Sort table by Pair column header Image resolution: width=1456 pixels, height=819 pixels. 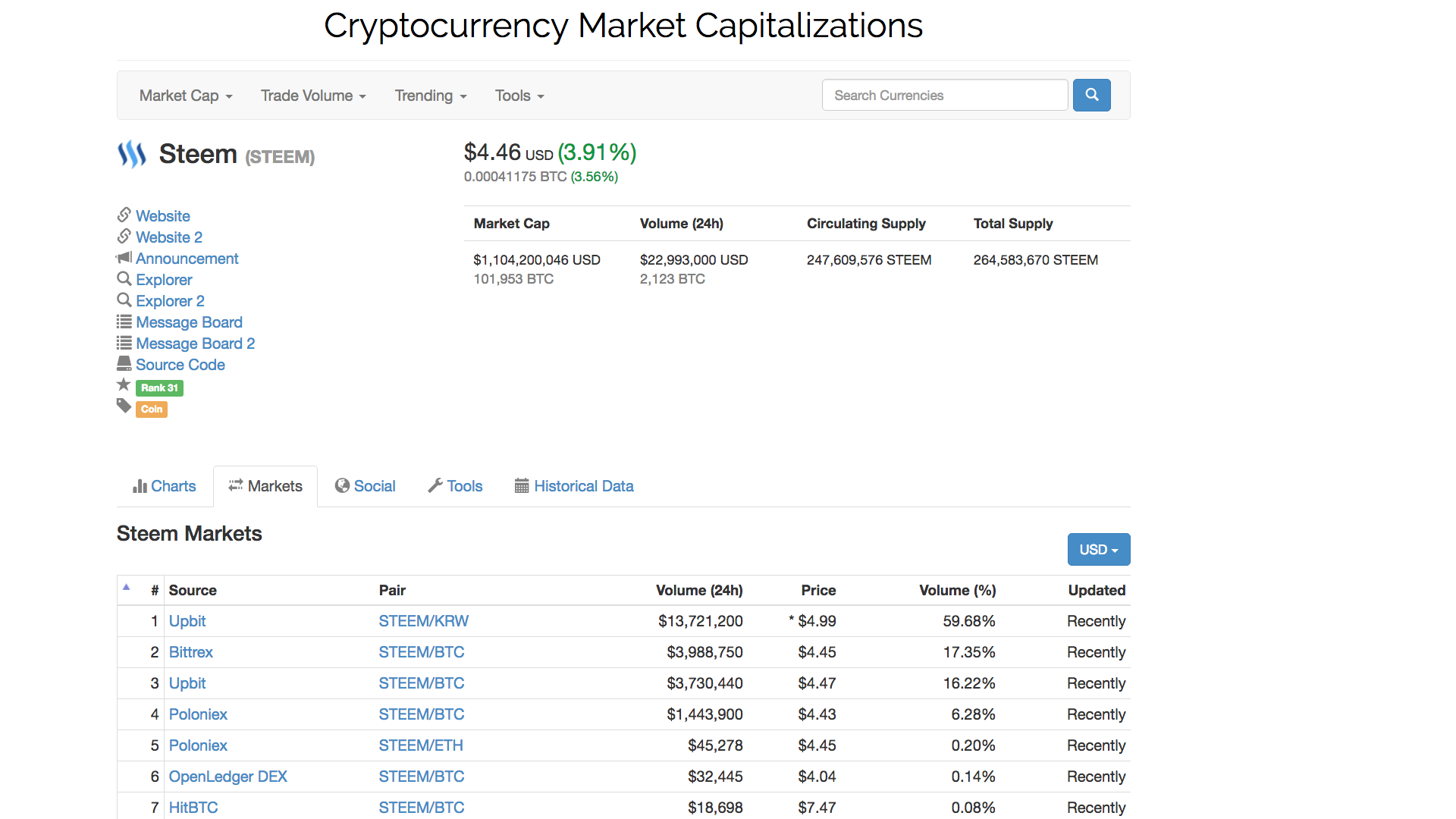coord(392,590)
